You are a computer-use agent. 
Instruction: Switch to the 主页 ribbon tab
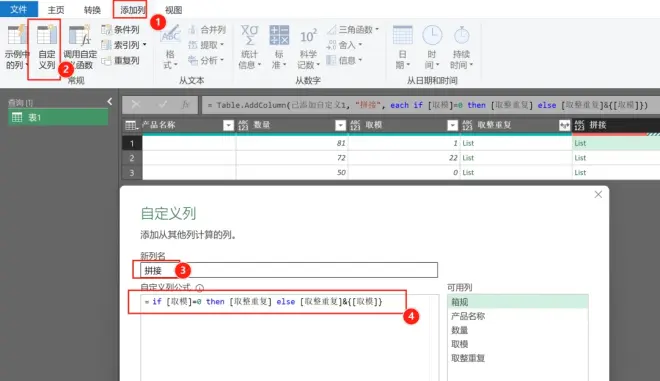point(56,10)
